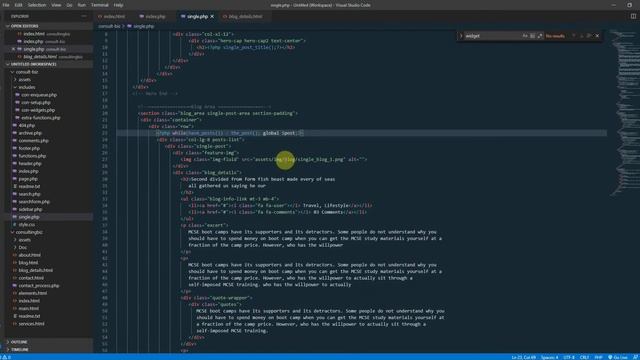Viewport: 640px width, 360px height.
Task: Open the Terminal menu
Action: point(100,5)
